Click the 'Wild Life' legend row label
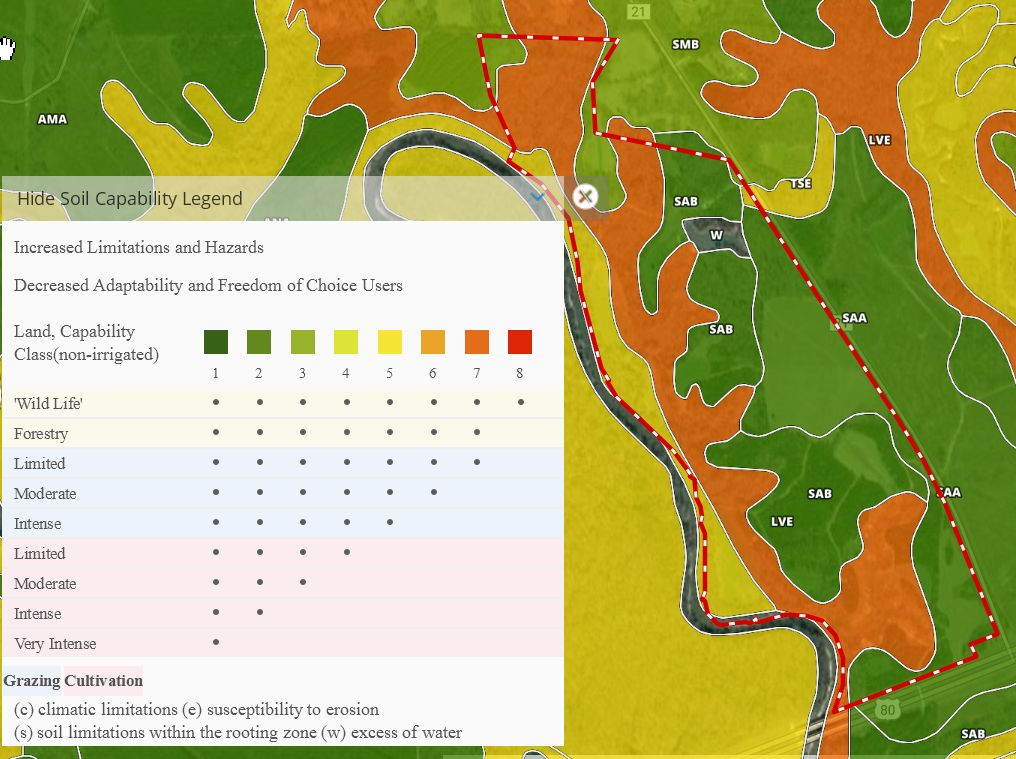 coord(49,403)
